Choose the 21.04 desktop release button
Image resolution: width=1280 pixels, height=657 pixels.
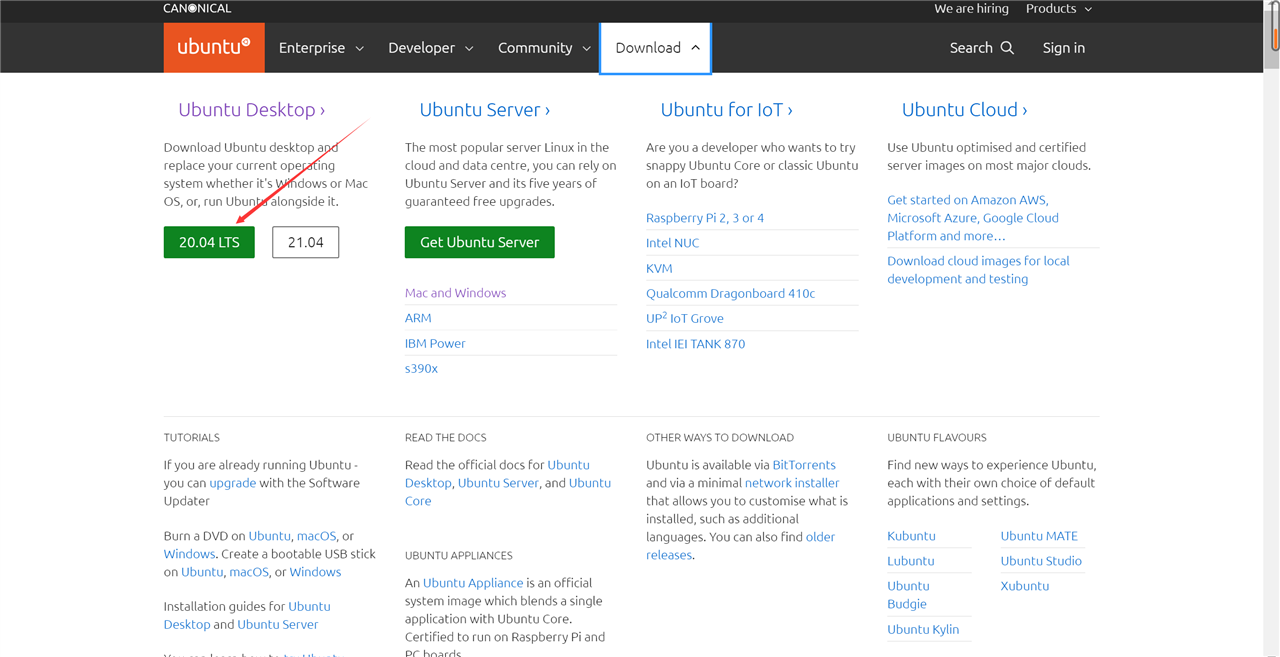pyautogui.click(x=305, y=242)
